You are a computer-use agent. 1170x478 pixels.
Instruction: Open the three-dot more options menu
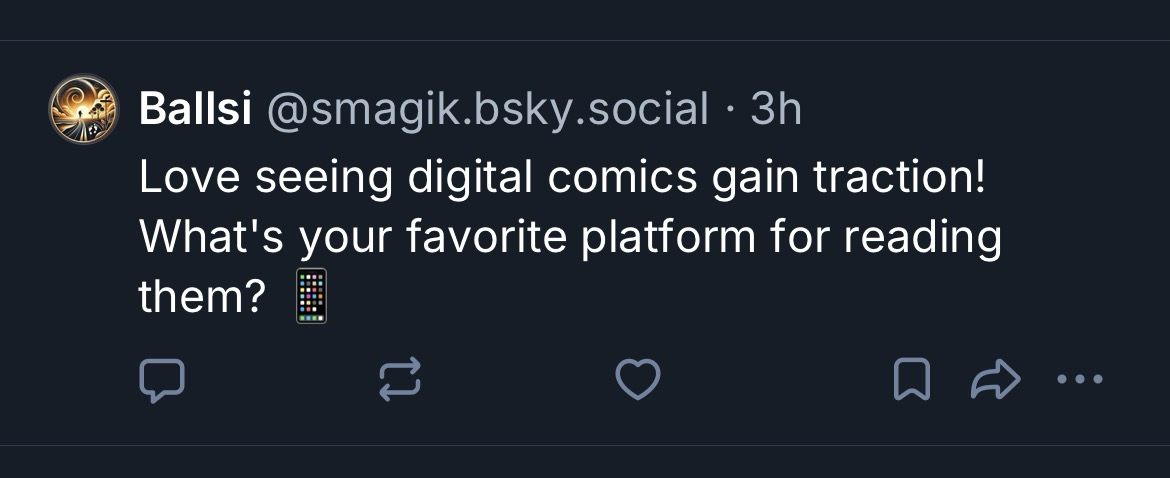tap(1080, 380)
